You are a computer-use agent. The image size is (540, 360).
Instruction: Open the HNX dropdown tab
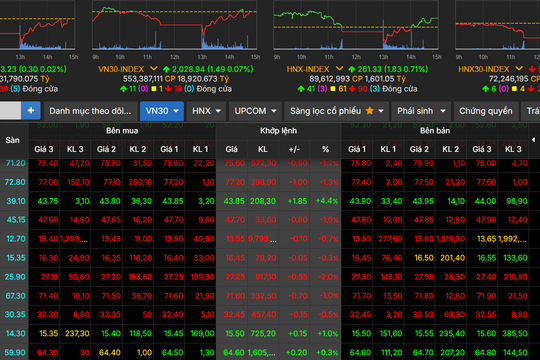point(206,111)
